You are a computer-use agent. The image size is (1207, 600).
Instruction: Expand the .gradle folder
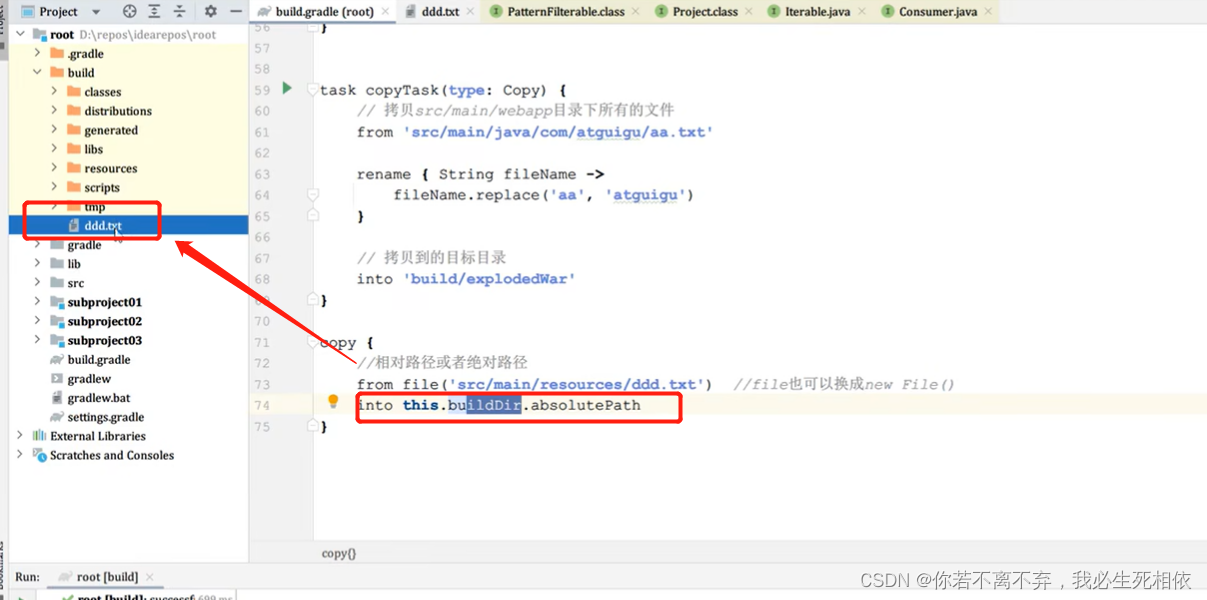[38, 53]
